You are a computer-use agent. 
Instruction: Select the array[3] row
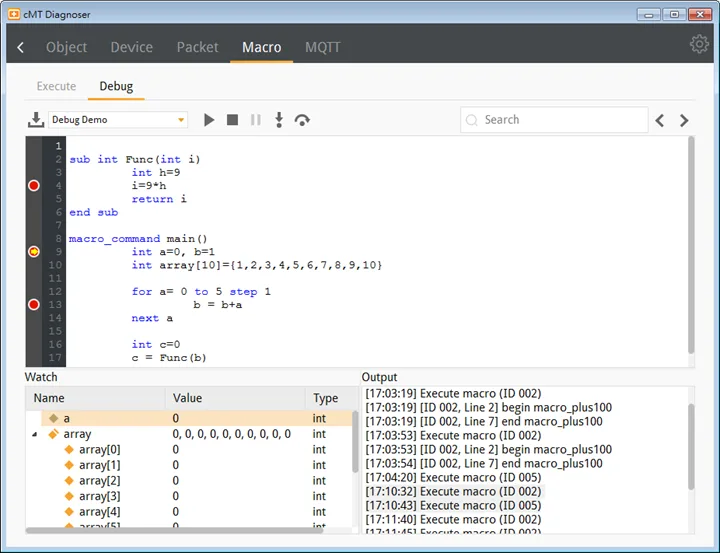189,497
